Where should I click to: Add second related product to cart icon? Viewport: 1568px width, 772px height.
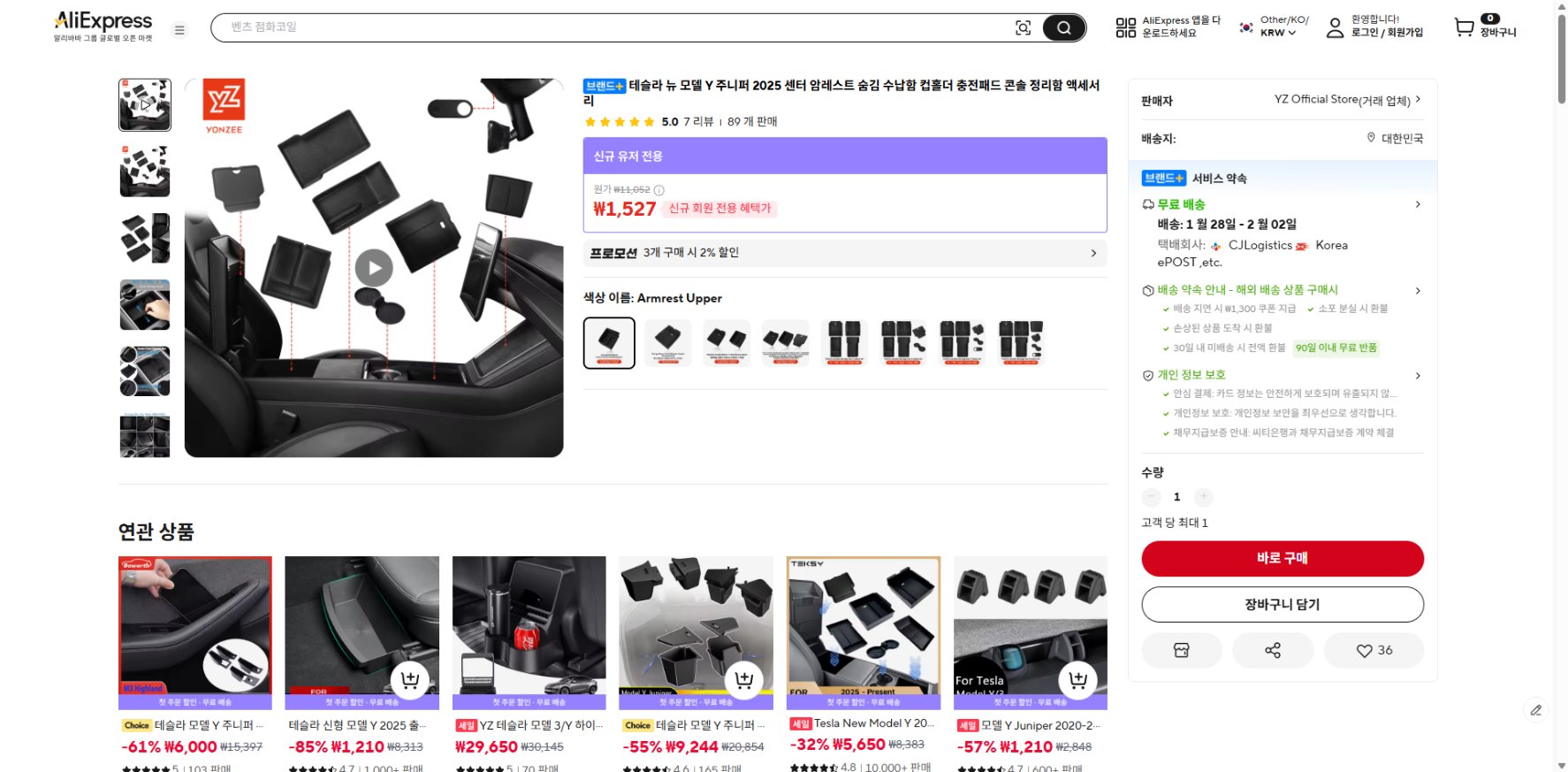[410, 680]
